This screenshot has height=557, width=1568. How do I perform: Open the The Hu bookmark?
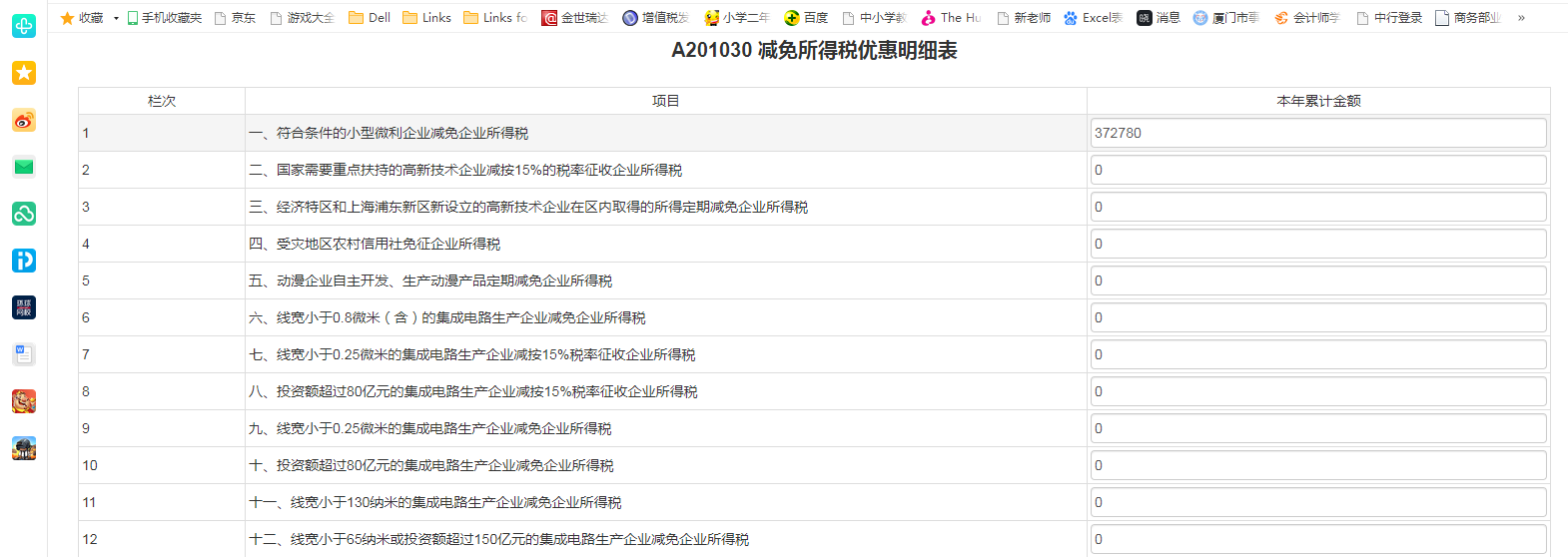click(952, 18)
